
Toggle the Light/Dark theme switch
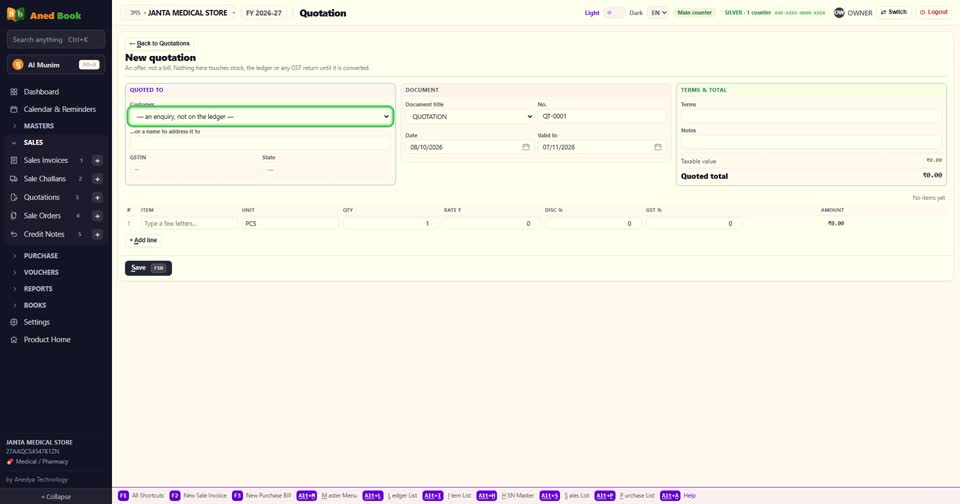[x=614, y=12]
